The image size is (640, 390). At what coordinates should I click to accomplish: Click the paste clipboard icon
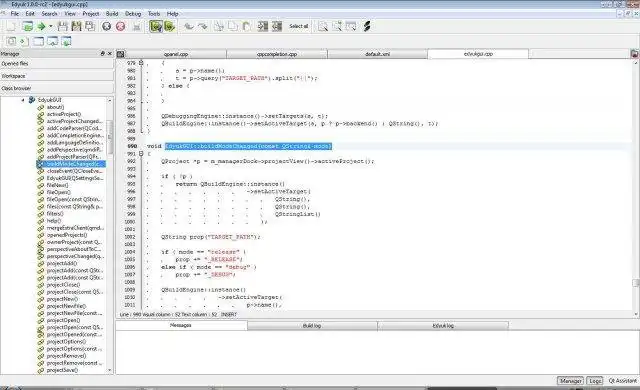[x=247, y=27]
